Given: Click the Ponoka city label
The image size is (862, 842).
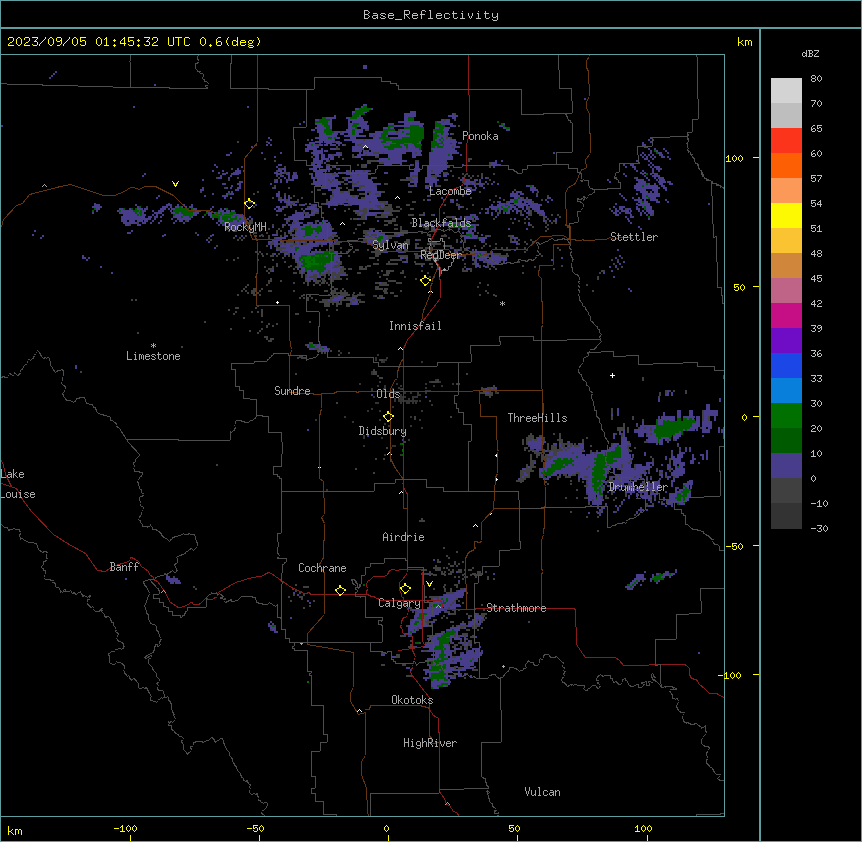Looking at the screenshot, I should (480, 136).
